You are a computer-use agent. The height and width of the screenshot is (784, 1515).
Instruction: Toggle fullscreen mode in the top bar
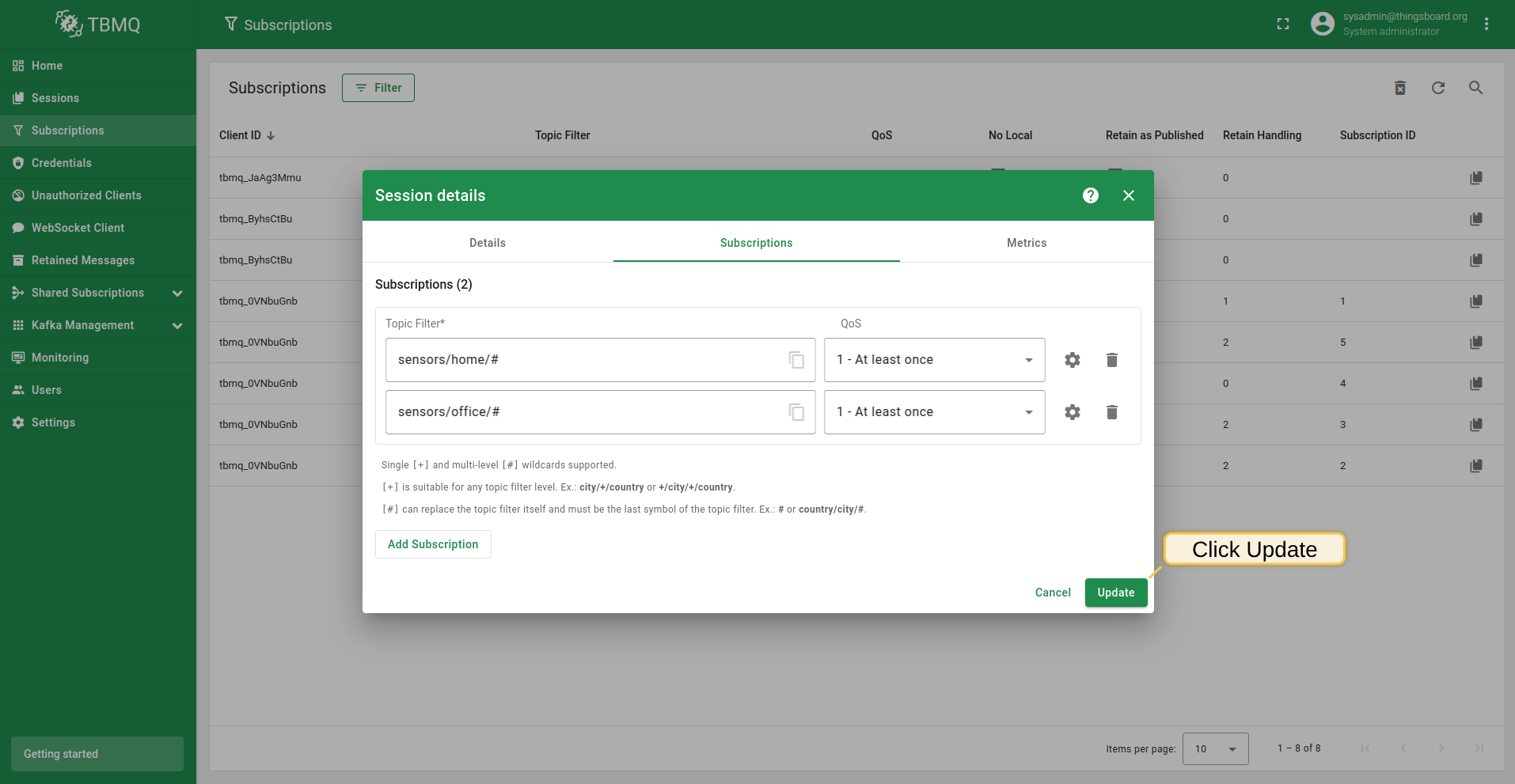click(x=1283, y=25)
